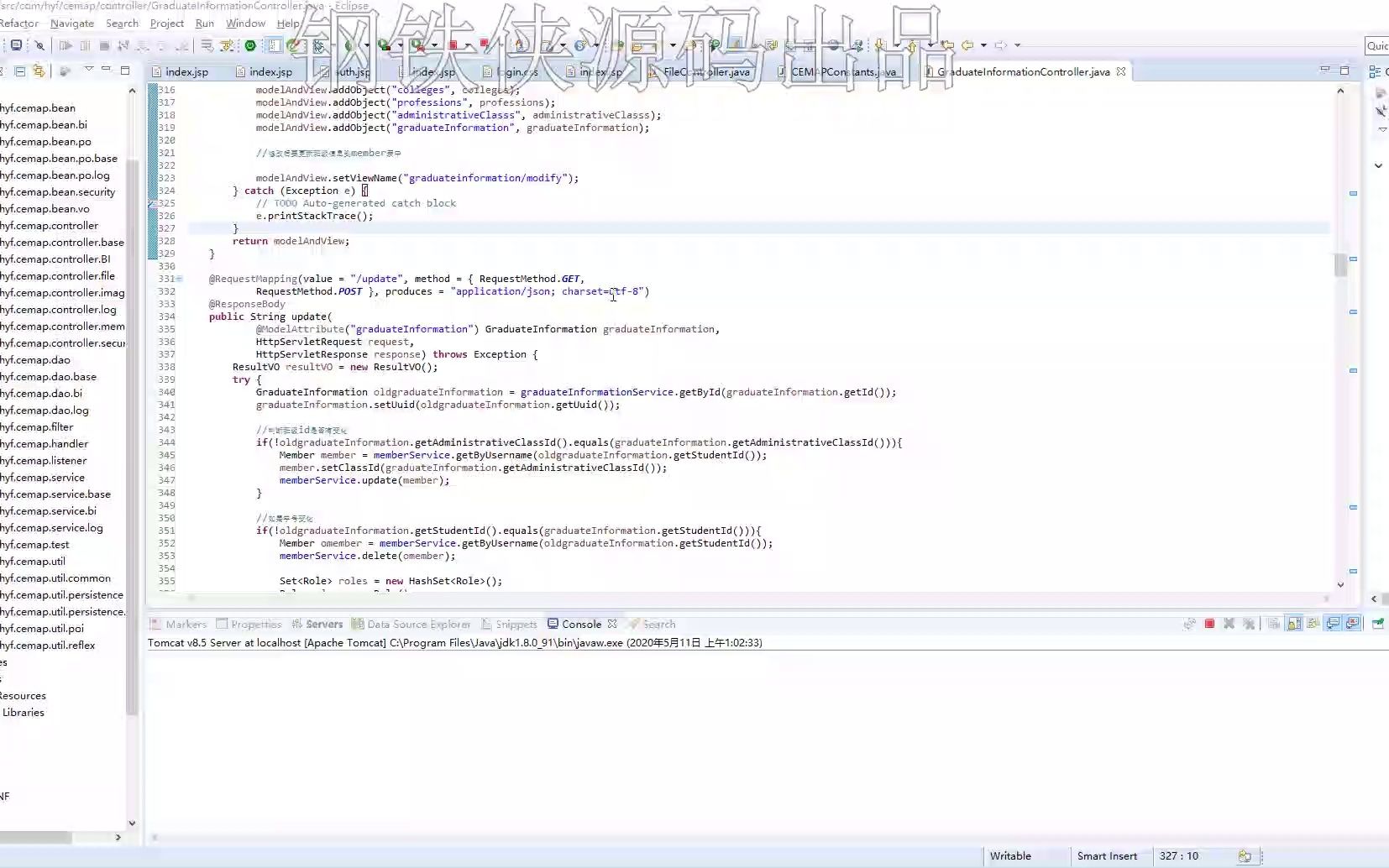Switch to Data Source Explorer tab
1389x868 pixels.
411,625
